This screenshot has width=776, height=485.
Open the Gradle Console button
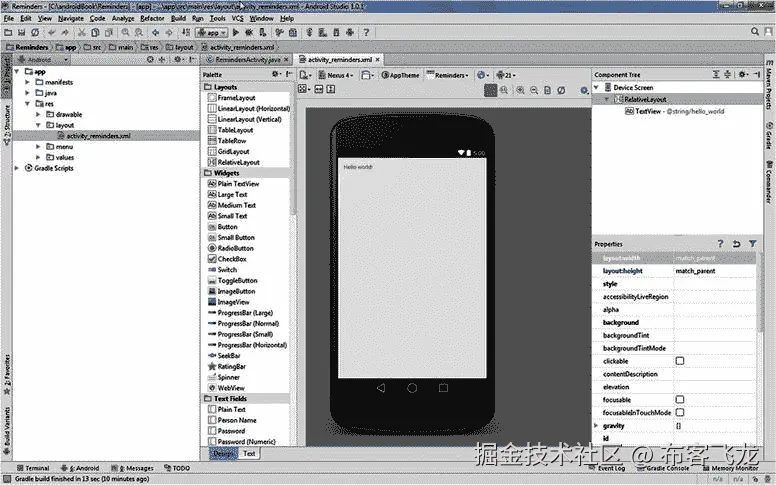pos(663,468)
